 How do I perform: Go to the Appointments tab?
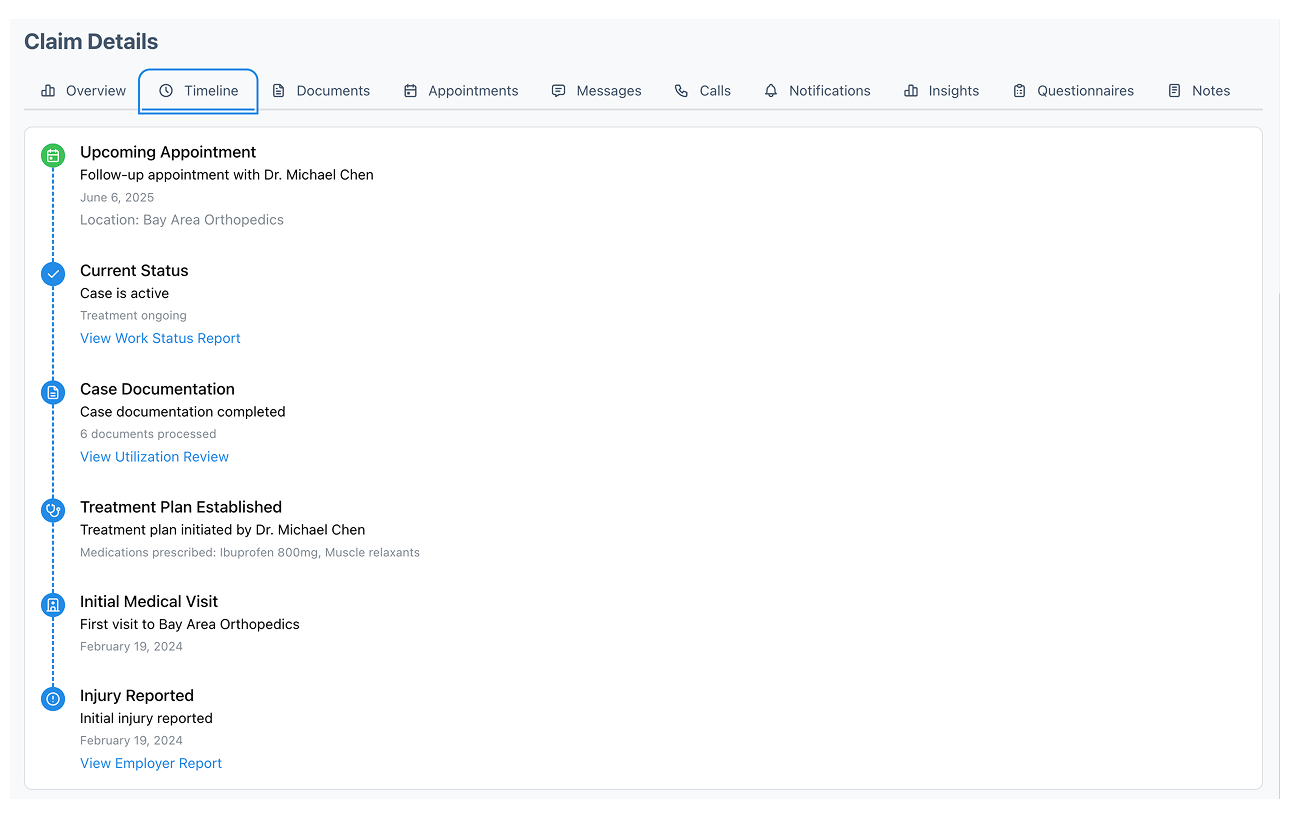pos(461,90)
